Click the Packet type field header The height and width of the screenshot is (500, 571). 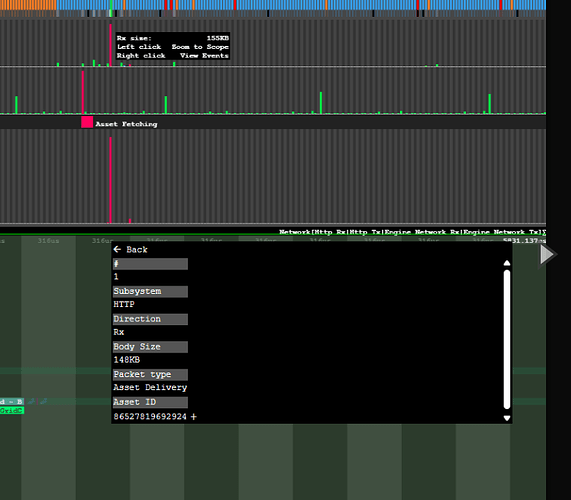[x=150, y=374]
